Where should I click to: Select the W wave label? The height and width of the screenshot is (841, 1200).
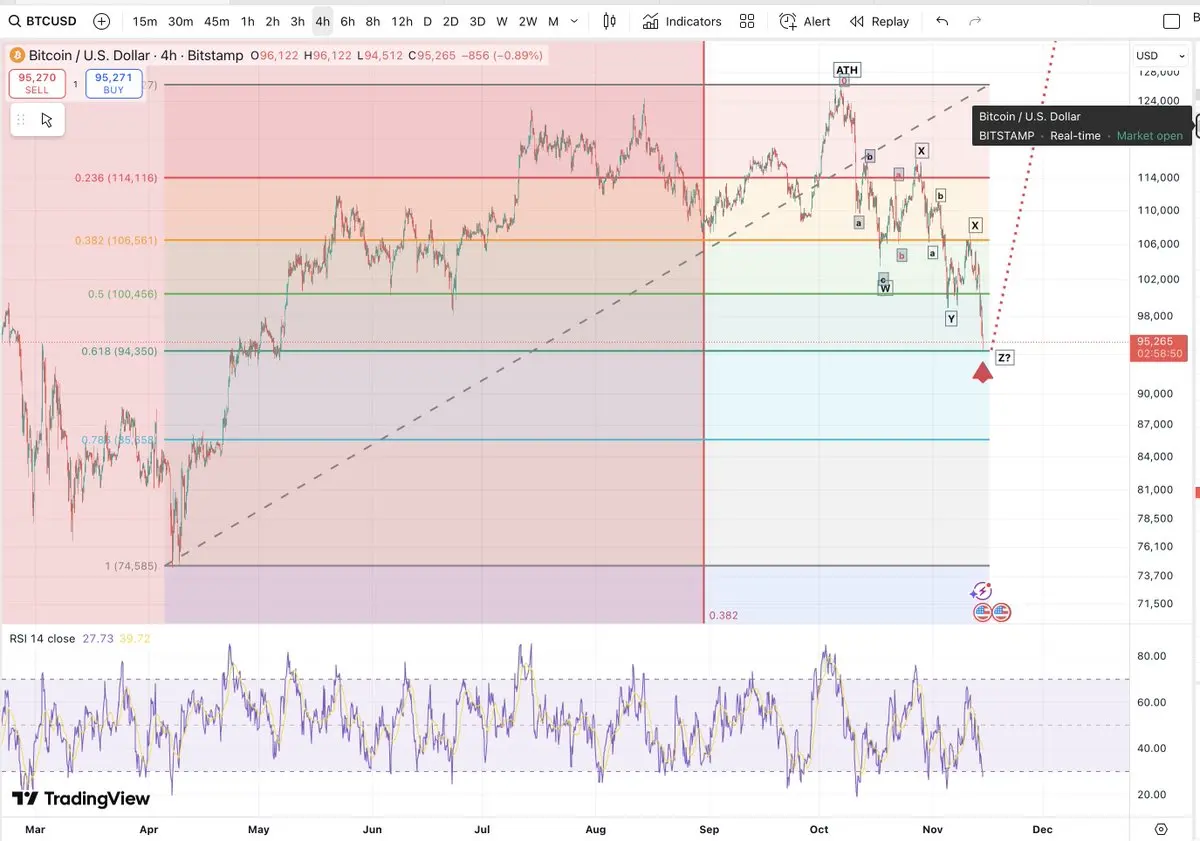[x=886, y=288]
